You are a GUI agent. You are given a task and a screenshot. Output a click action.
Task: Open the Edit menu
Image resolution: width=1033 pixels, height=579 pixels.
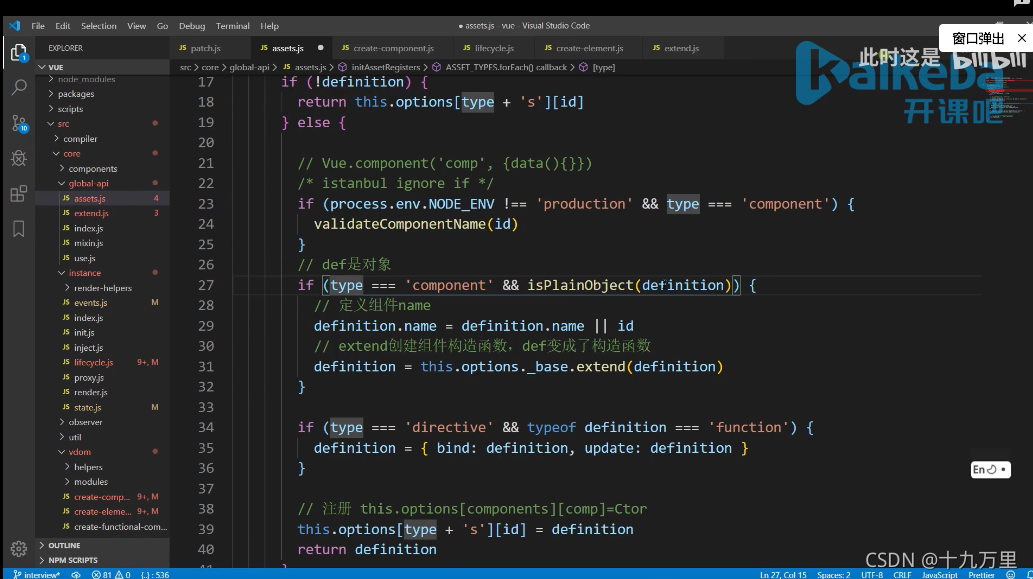63,26
